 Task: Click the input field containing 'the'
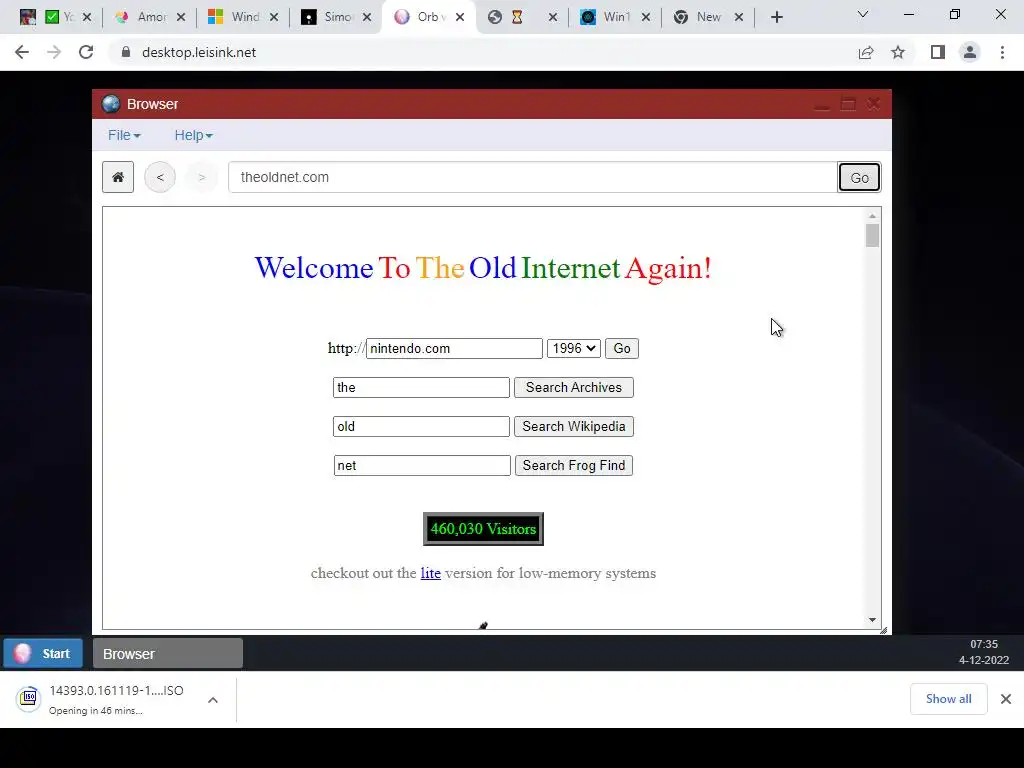point(421,387)
